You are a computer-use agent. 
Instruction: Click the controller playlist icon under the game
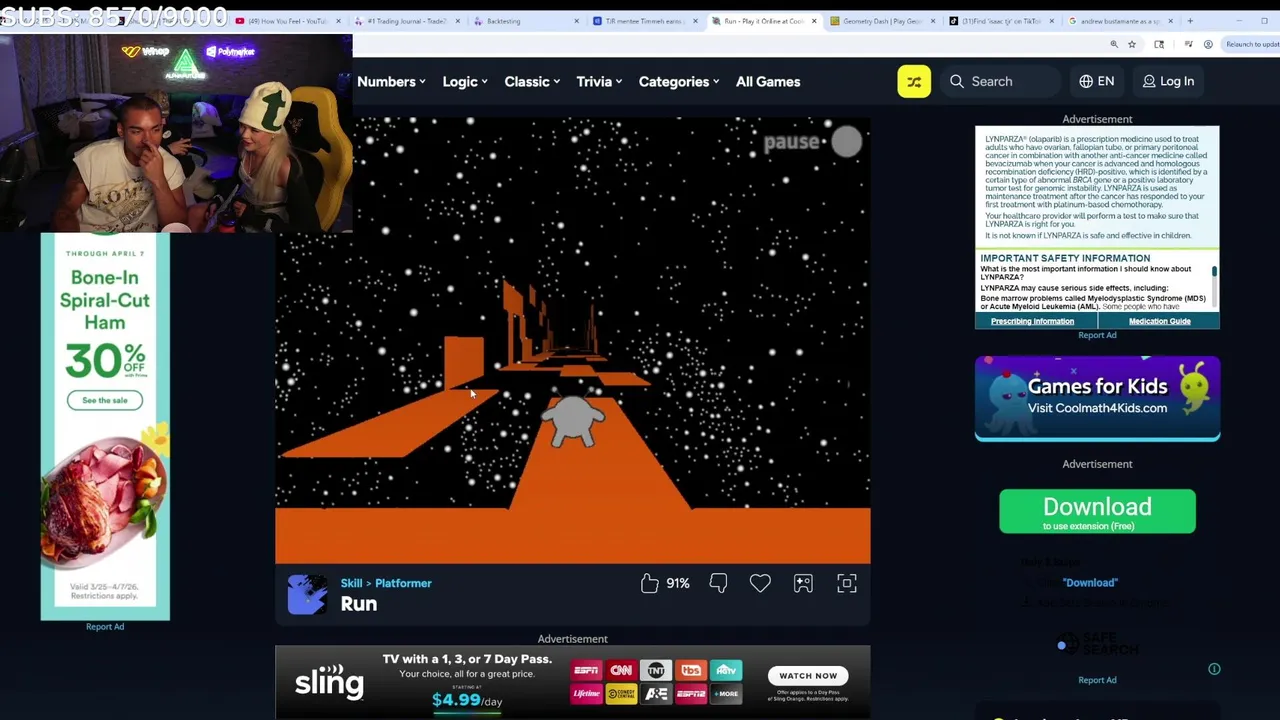[803, 583]
